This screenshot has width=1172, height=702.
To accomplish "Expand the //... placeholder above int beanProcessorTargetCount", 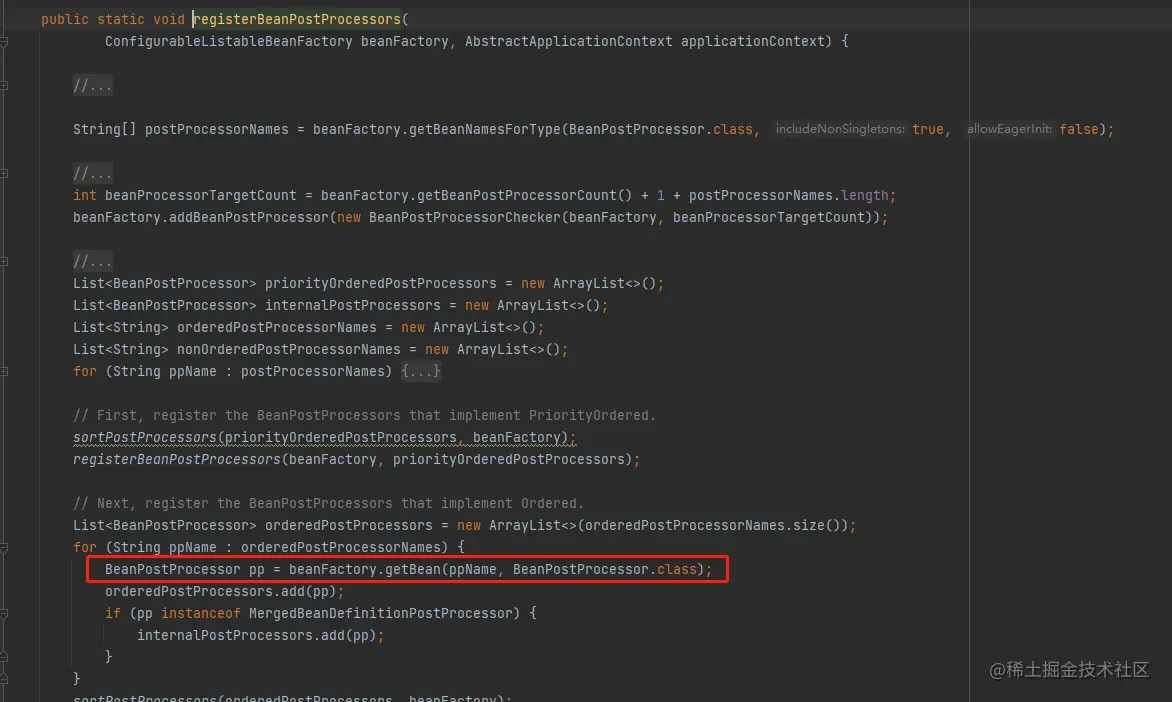I will 93,173.
